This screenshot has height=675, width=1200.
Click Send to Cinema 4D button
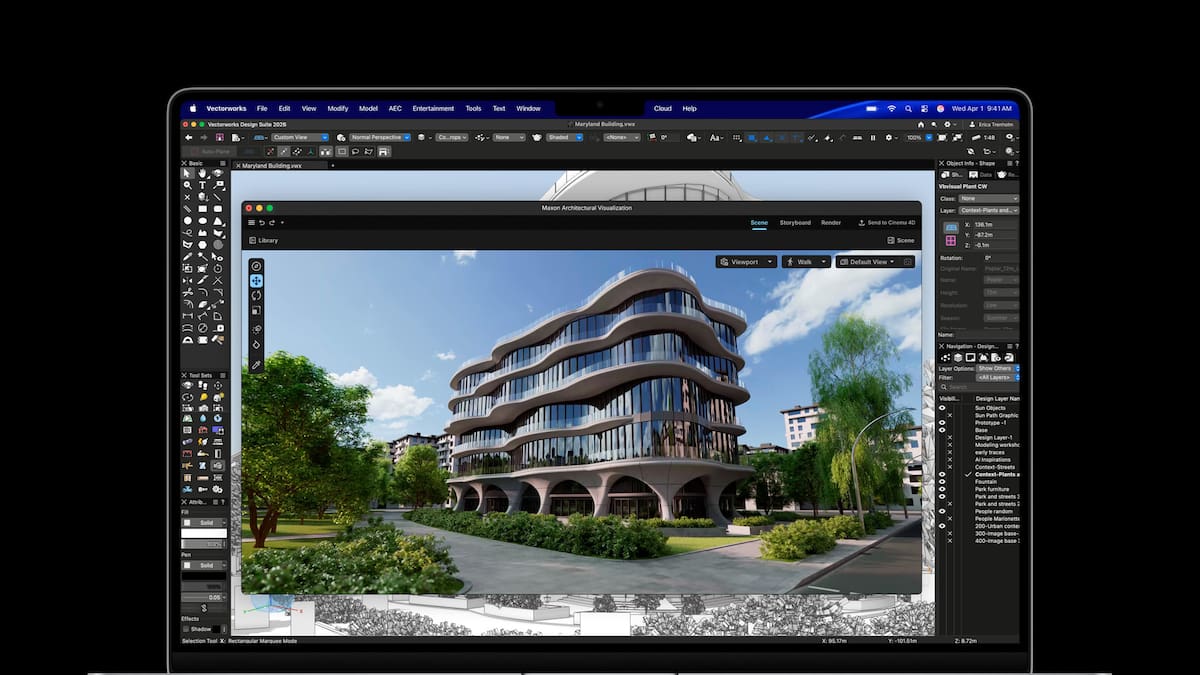pyautogui.click(x=886, y=222)
